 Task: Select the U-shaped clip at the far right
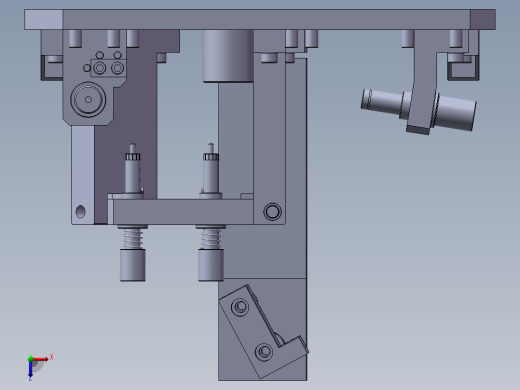coord(463,68)
